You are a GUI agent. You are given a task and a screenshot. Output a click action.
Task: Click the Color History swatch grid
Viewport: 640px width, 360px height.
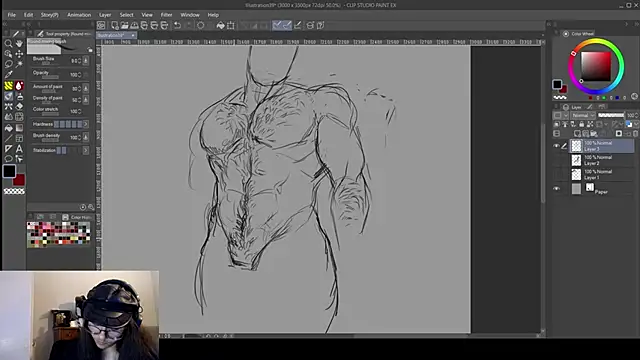coord(58,234)
